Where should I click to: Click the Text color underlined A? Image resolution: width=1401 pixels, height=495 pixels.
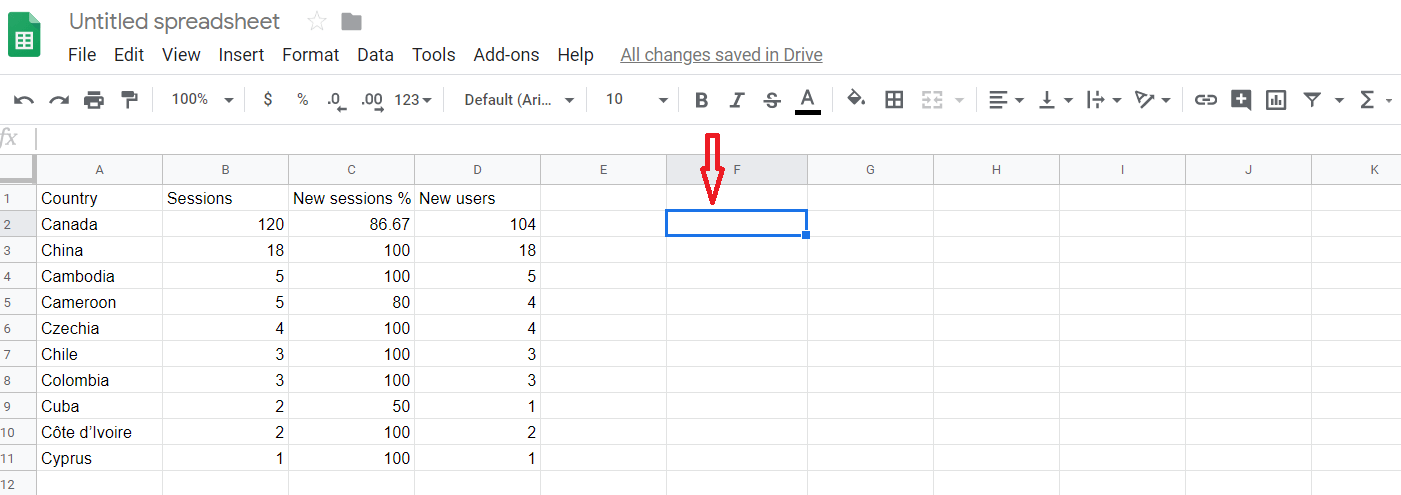click(808, 100)
